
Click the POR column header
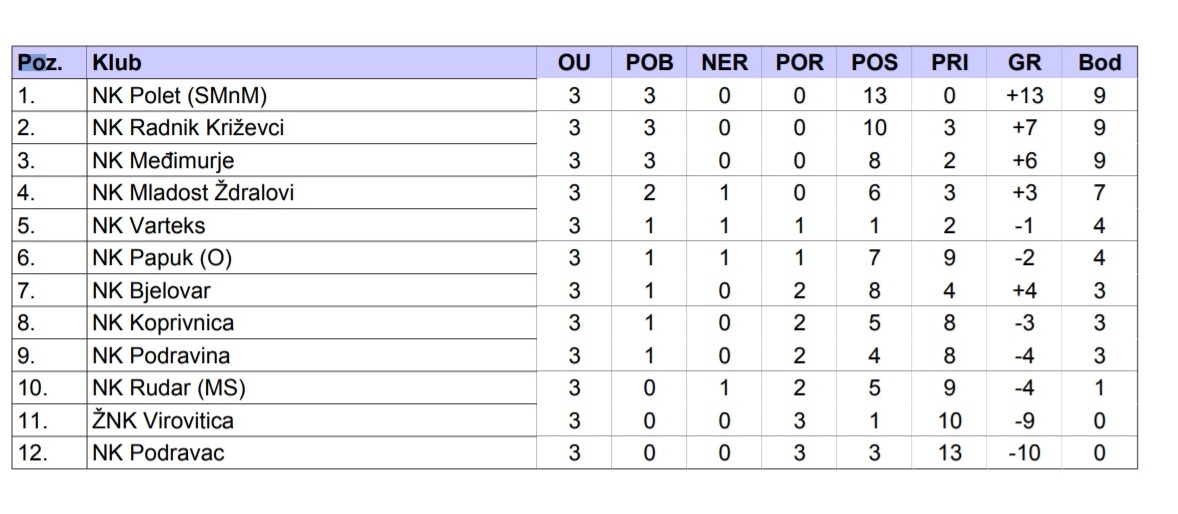(800, 63)
